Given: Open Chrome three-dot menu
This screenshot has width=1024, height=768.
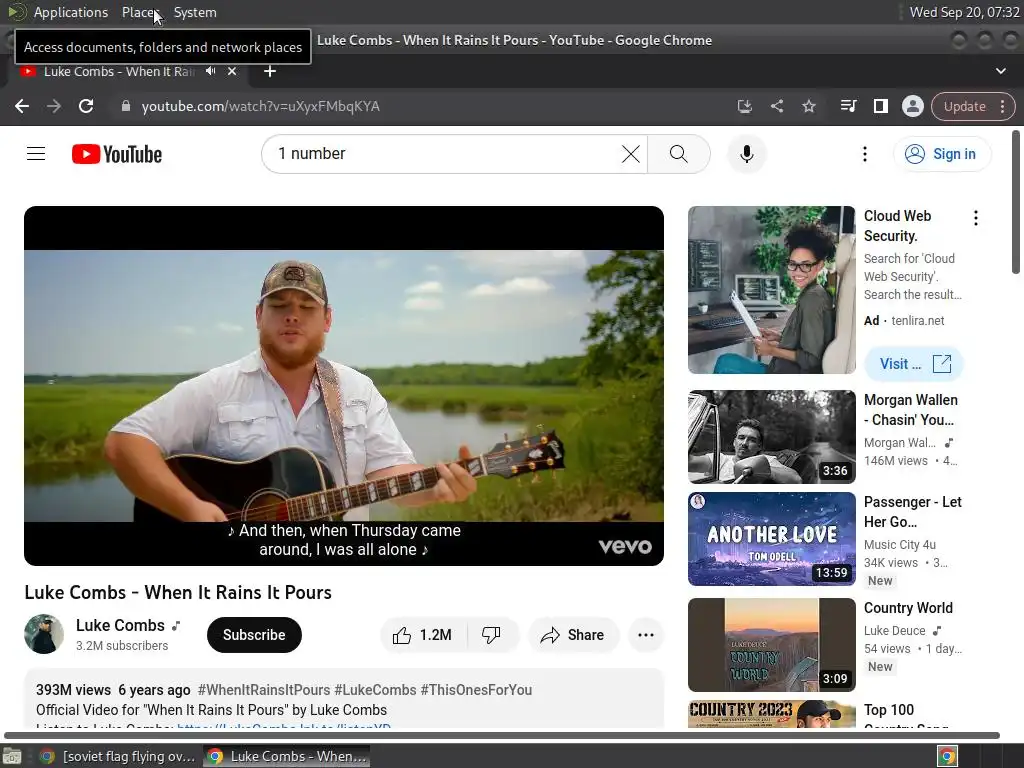Looking at the screenshot, I should (x=1002, y=106).
